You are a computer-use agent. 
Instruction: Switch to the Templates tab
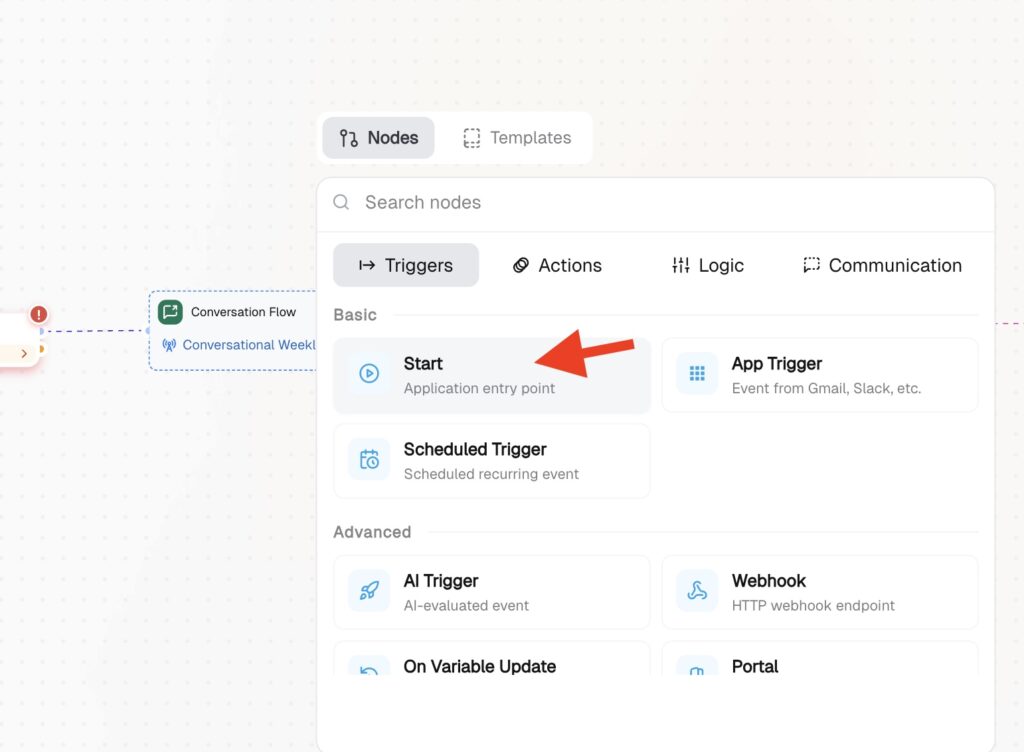[517, 138]
